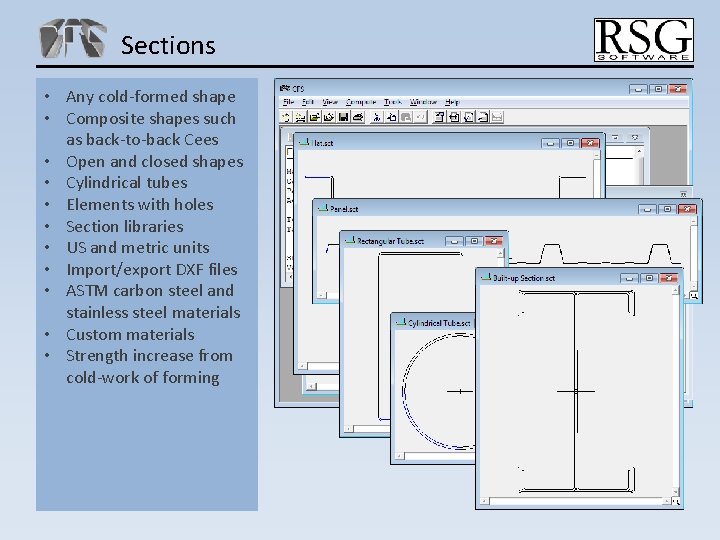Close the Panel.sct window
The image size is (720, 540).
coord(687,209)
